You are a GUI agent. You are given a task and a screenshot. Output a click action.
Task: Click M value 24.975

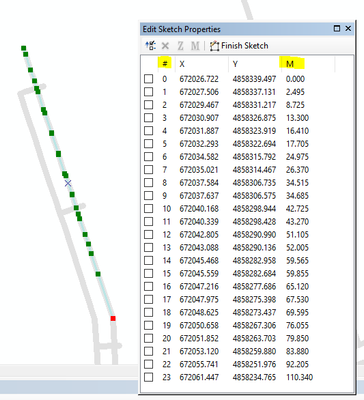297,157
